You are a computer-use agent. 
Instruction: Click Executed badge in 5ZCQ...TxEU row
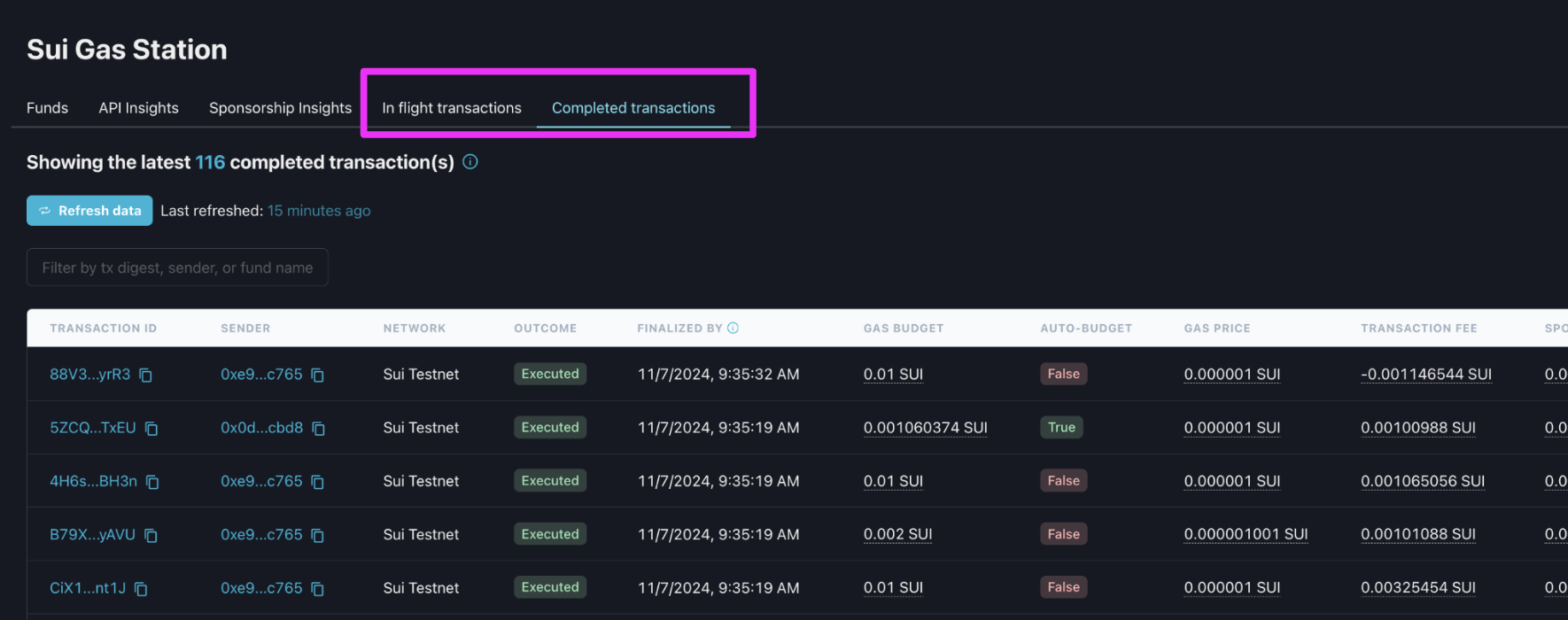550,427
